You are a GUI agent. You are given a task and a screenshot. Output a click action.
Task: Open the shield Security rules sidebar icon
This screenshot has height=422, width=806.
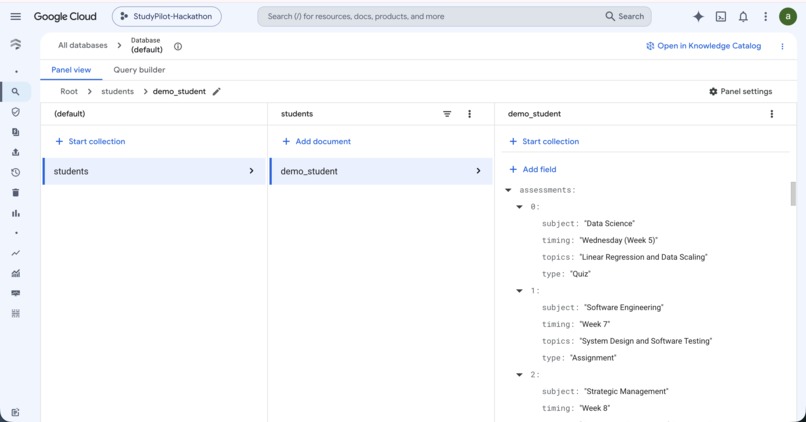tap(16, 112)
